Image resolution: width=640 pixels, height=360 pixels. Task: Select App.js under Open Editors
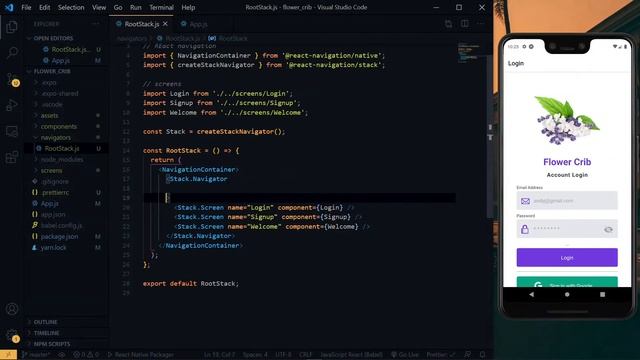pyautogui.click(x=60, y=60)
